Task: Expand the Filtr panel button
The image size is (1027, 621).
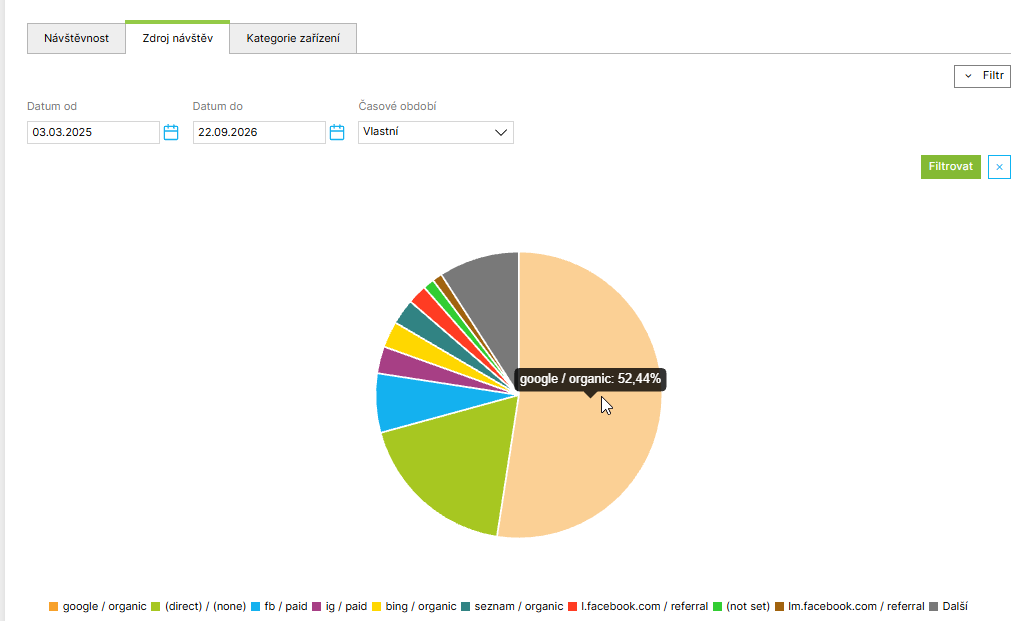Action: tap(982, 76)
